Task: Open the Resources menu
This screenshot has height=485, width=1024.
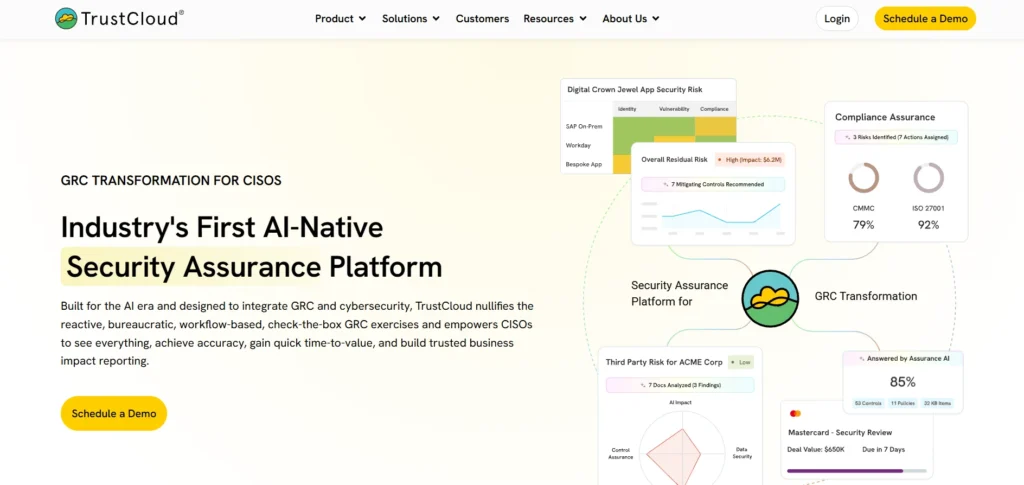Action: point(555,19)
